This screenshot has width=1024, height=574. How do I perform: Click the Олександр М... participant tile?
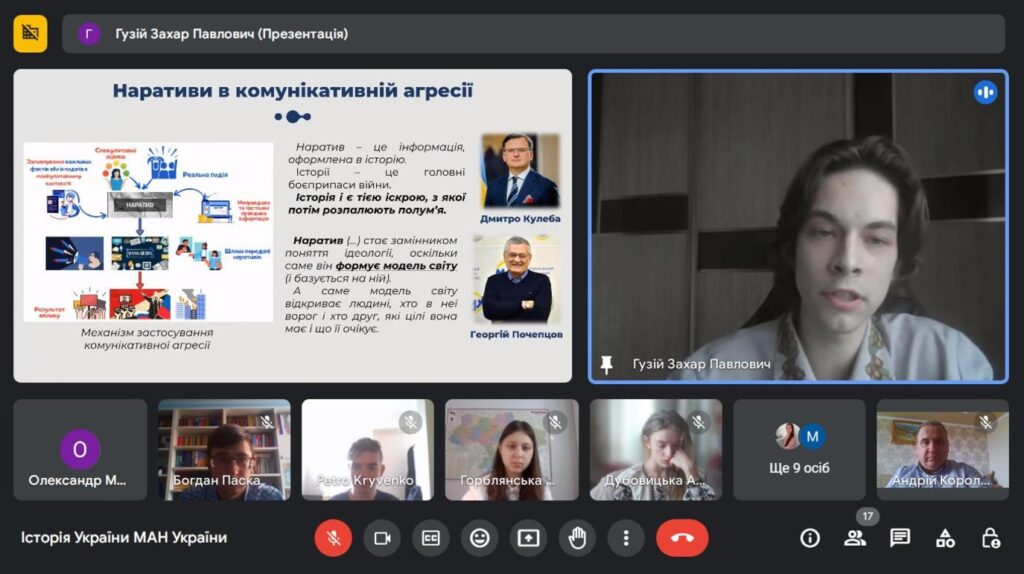click(x=80, y=449)
